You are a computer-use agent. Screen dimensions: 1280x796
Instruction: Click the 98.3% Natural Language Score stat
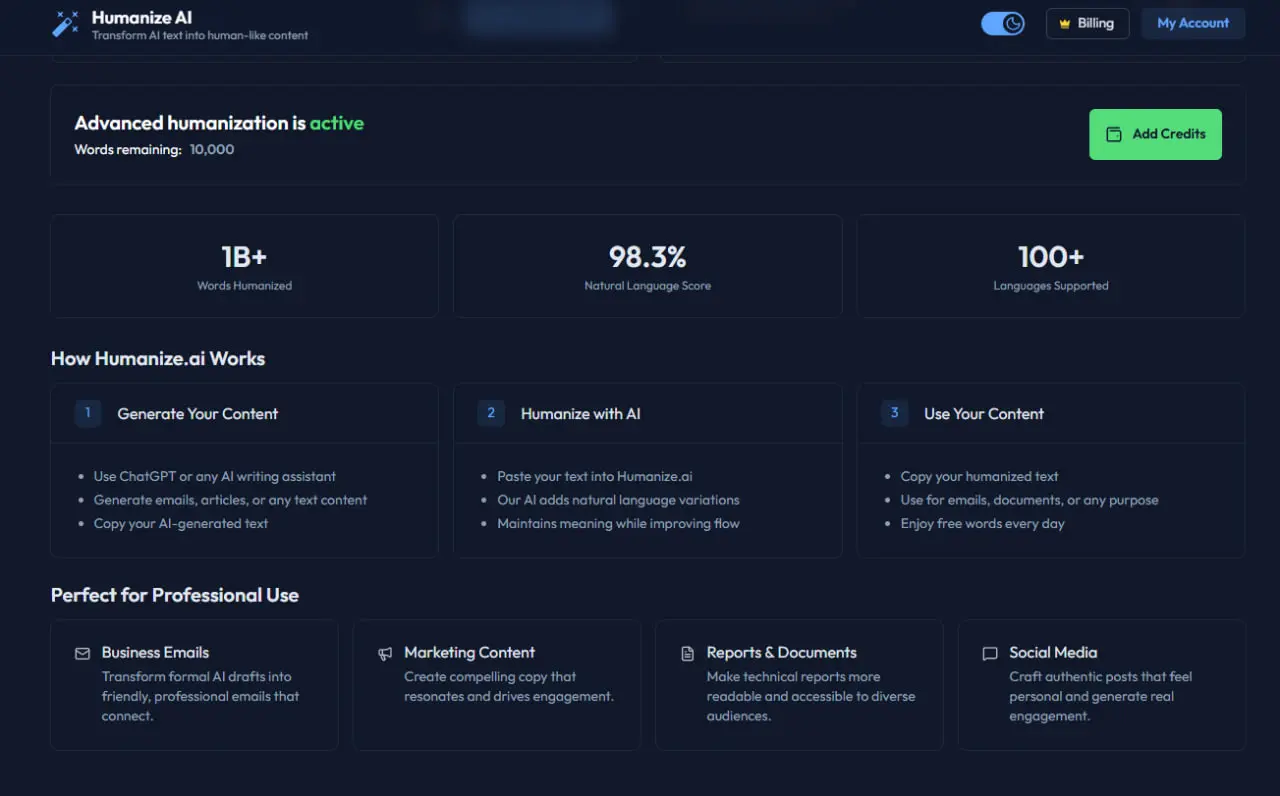pyautogui.click(x=648, y=266)
